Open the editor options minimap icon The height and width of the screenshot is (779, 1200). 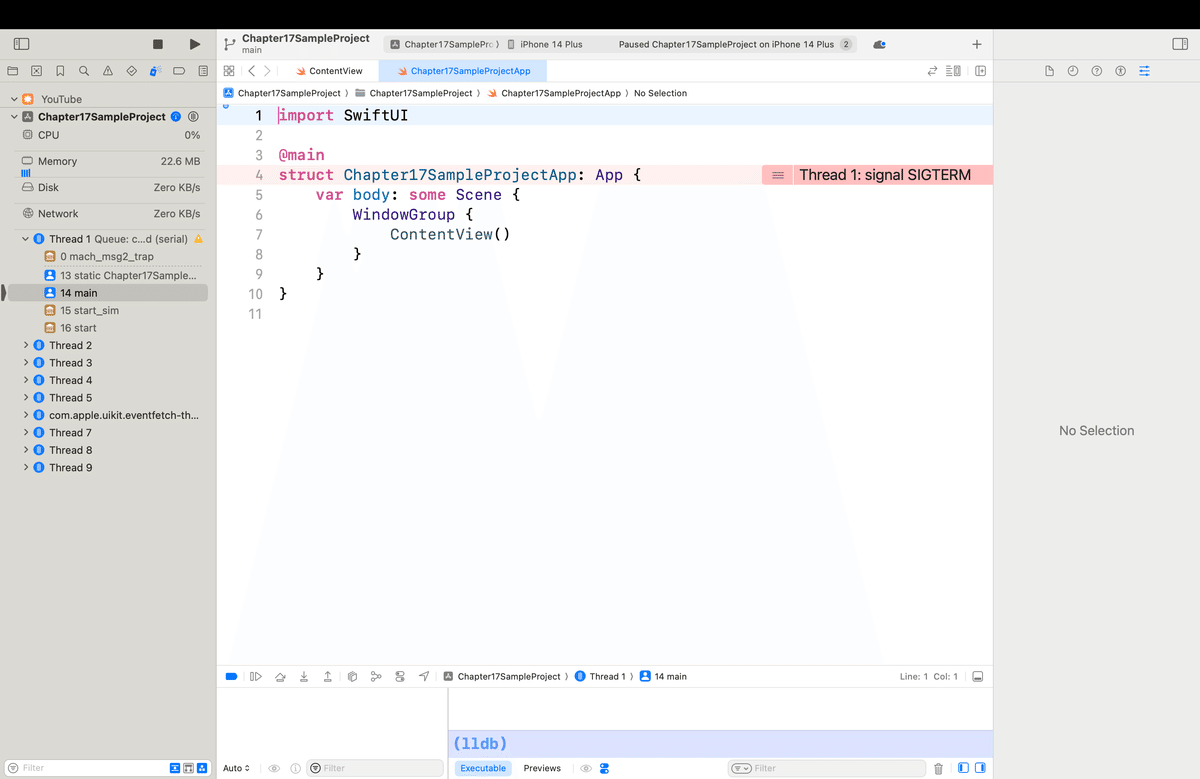(x=954, y=71)
